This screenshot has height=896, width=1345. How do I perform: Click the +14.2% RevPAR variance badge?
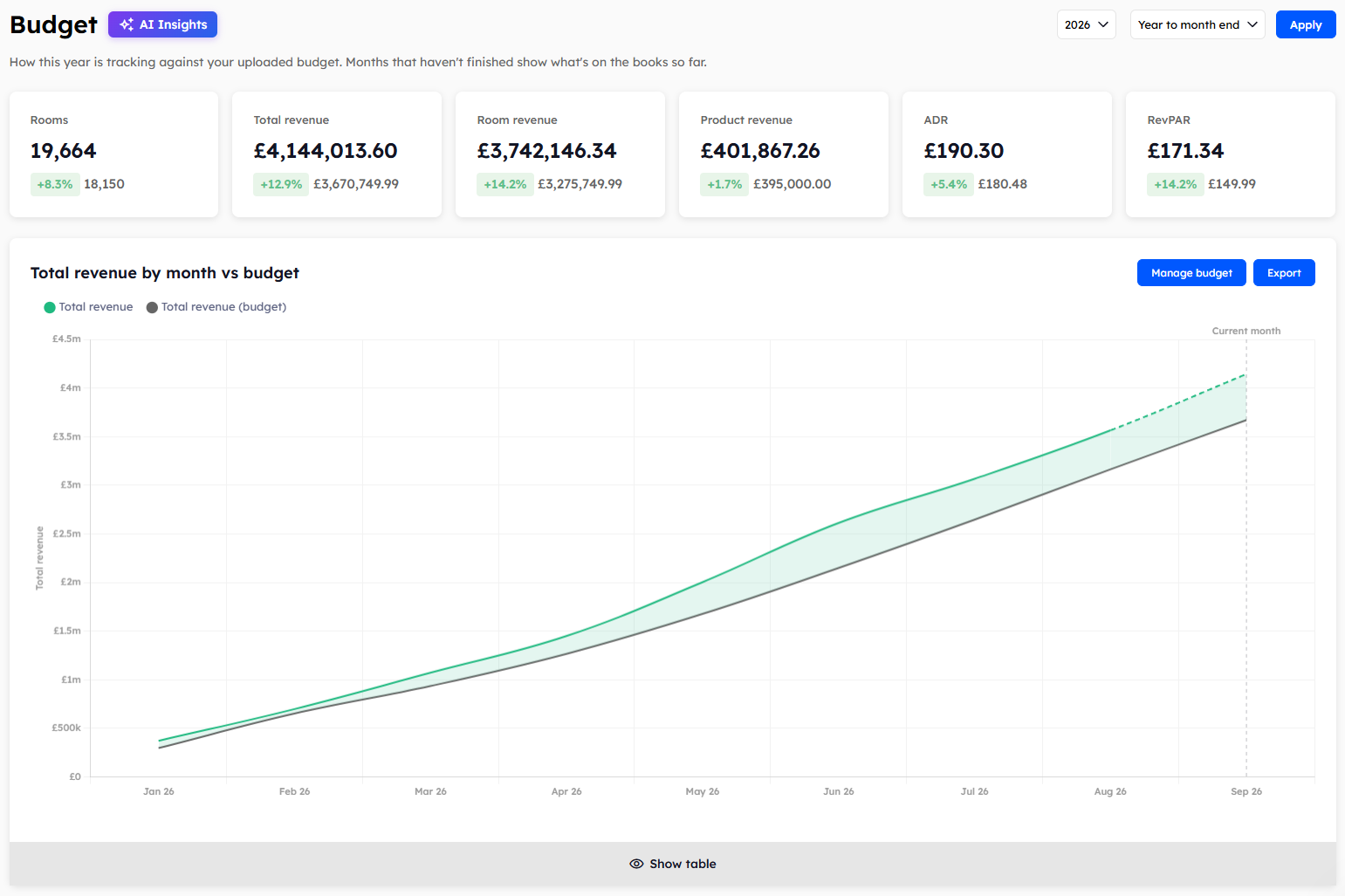click(1176, 184)
